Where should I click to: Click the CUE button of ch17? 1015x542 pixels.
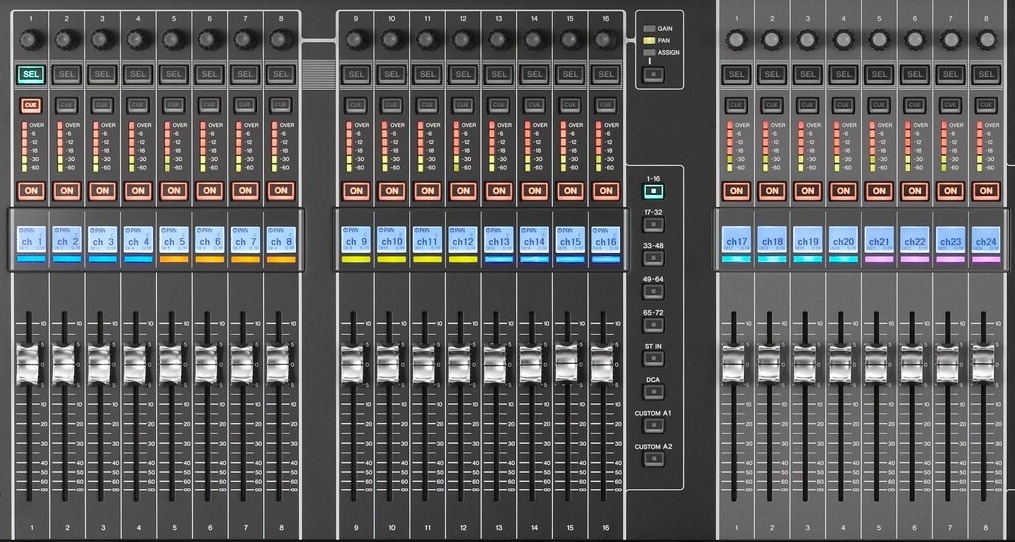[x=737, y=104]
